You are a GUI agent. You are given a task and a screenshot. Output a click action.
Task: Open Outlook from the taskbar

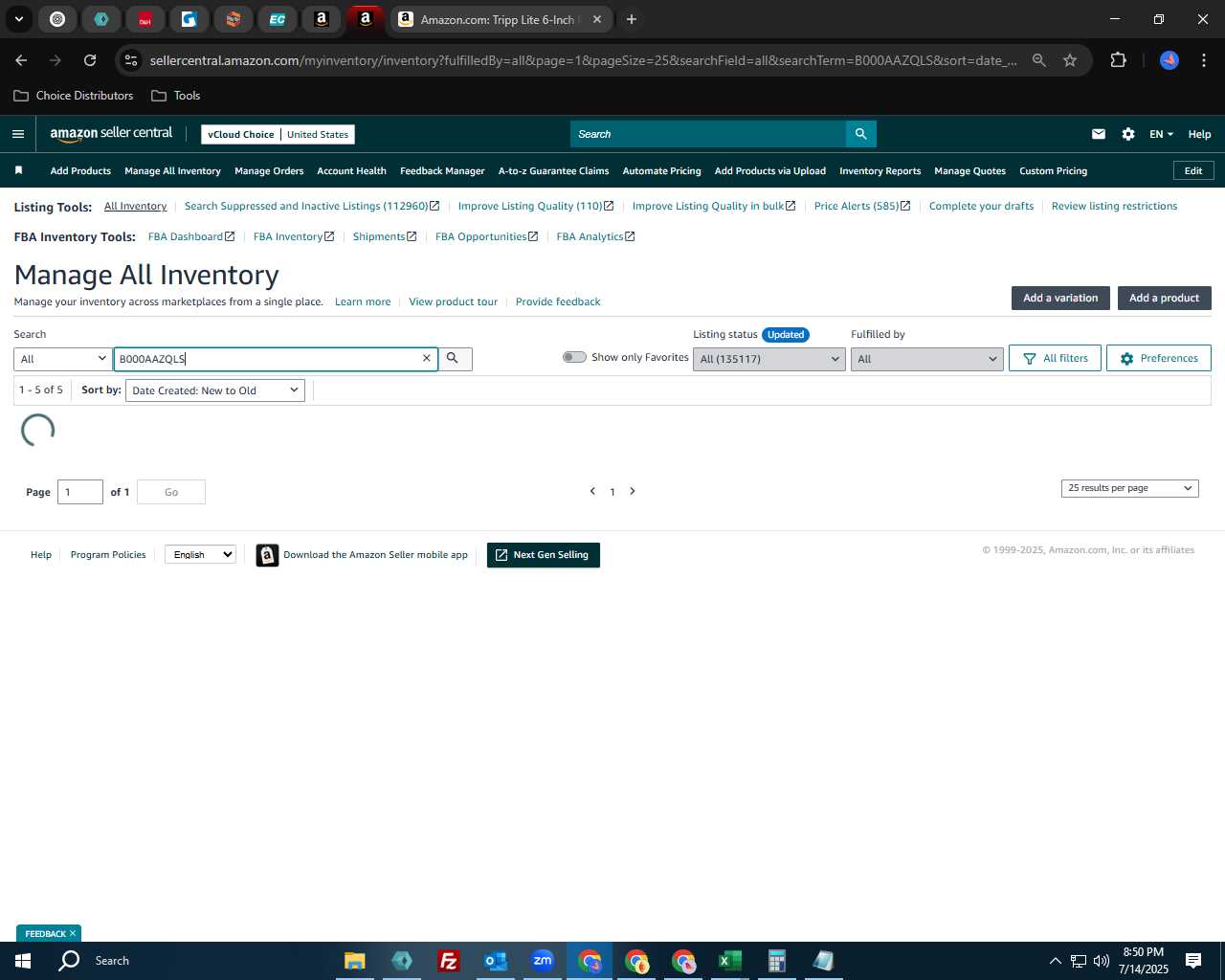click(x=496, y=961)
